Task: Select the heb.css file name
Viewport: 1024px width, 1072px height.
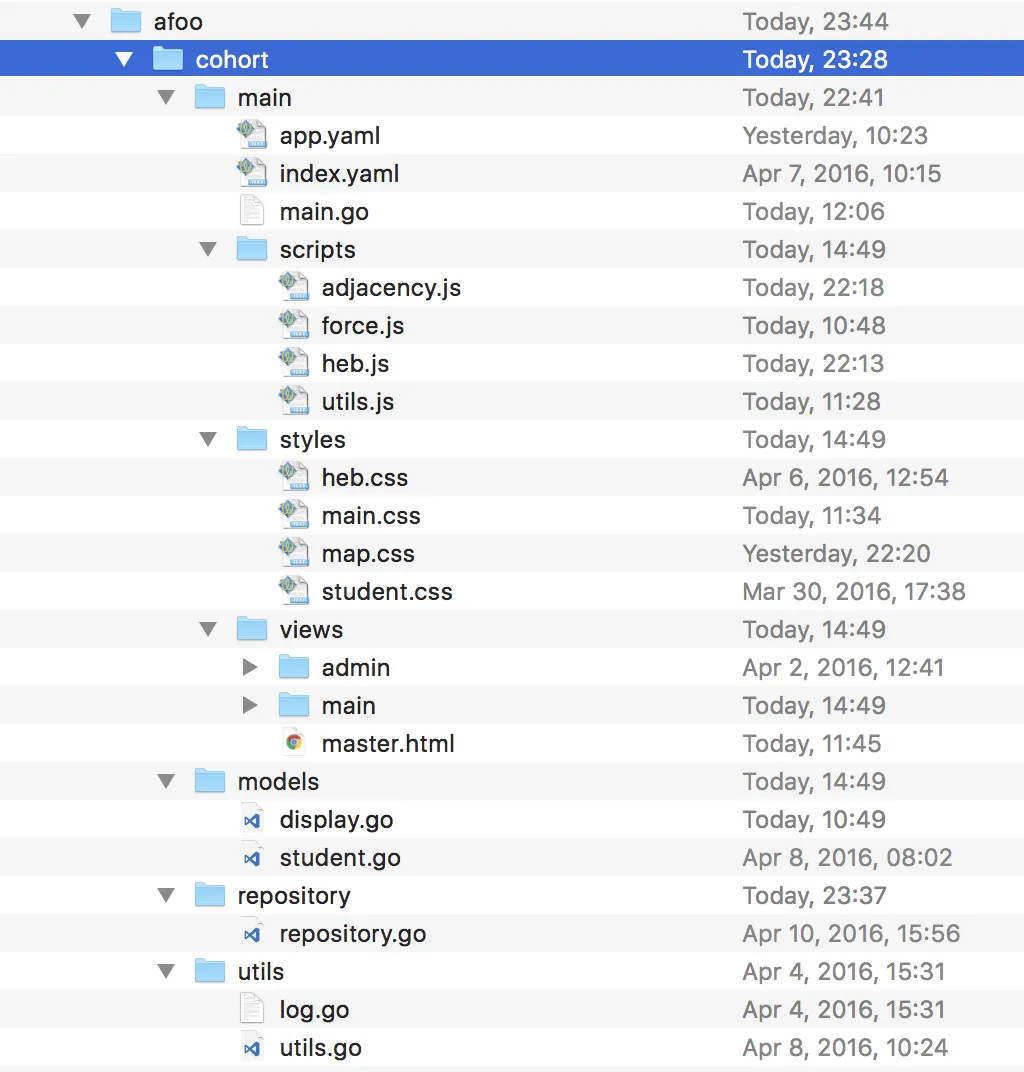Action: [x=364, y=478]
